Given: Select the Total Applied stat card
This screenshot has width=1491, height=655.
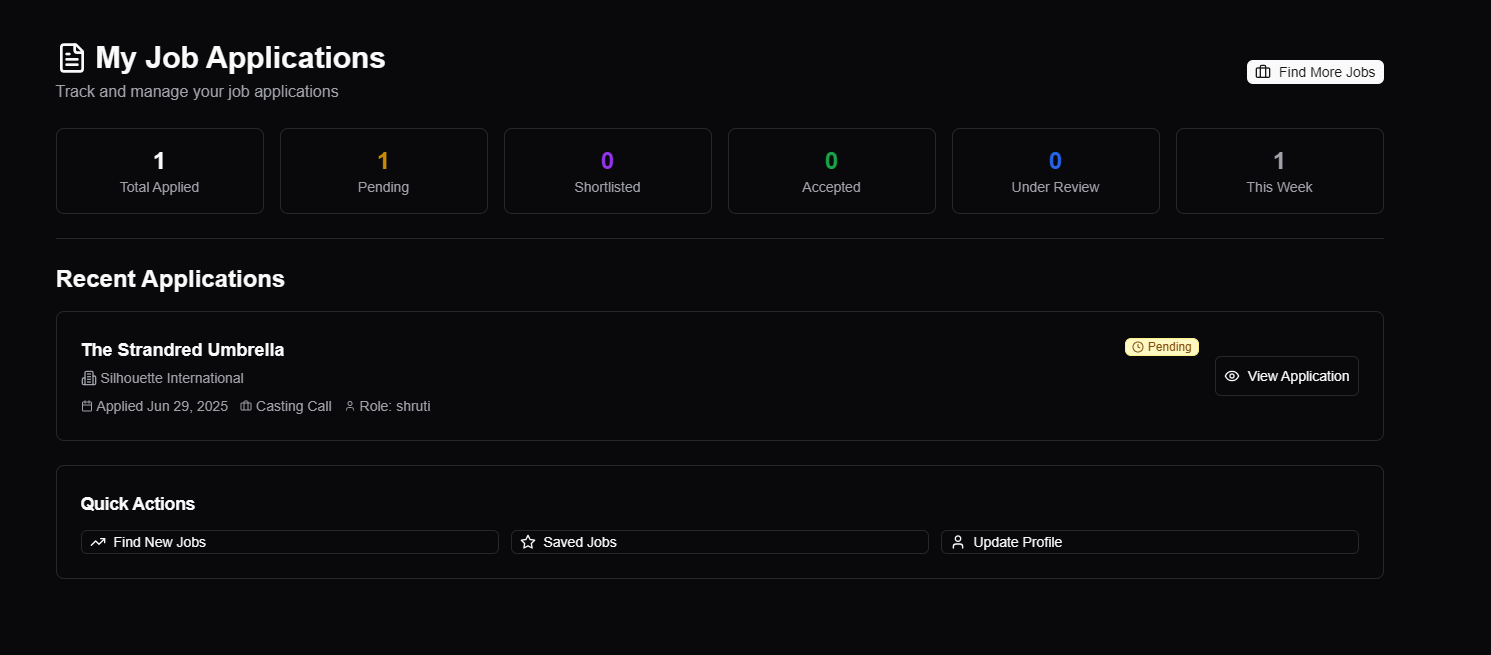Looking at the screenshot, I should pyautogui.click(x=160, y=171).
